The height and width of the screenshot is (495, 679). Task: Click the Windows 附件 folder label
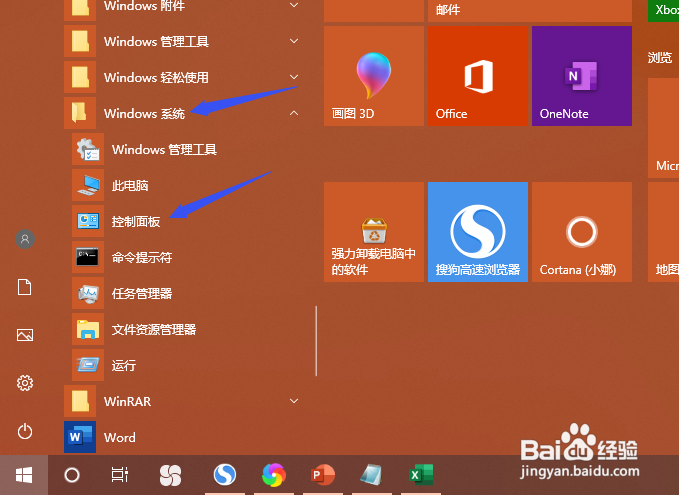(x=144, y=6)
